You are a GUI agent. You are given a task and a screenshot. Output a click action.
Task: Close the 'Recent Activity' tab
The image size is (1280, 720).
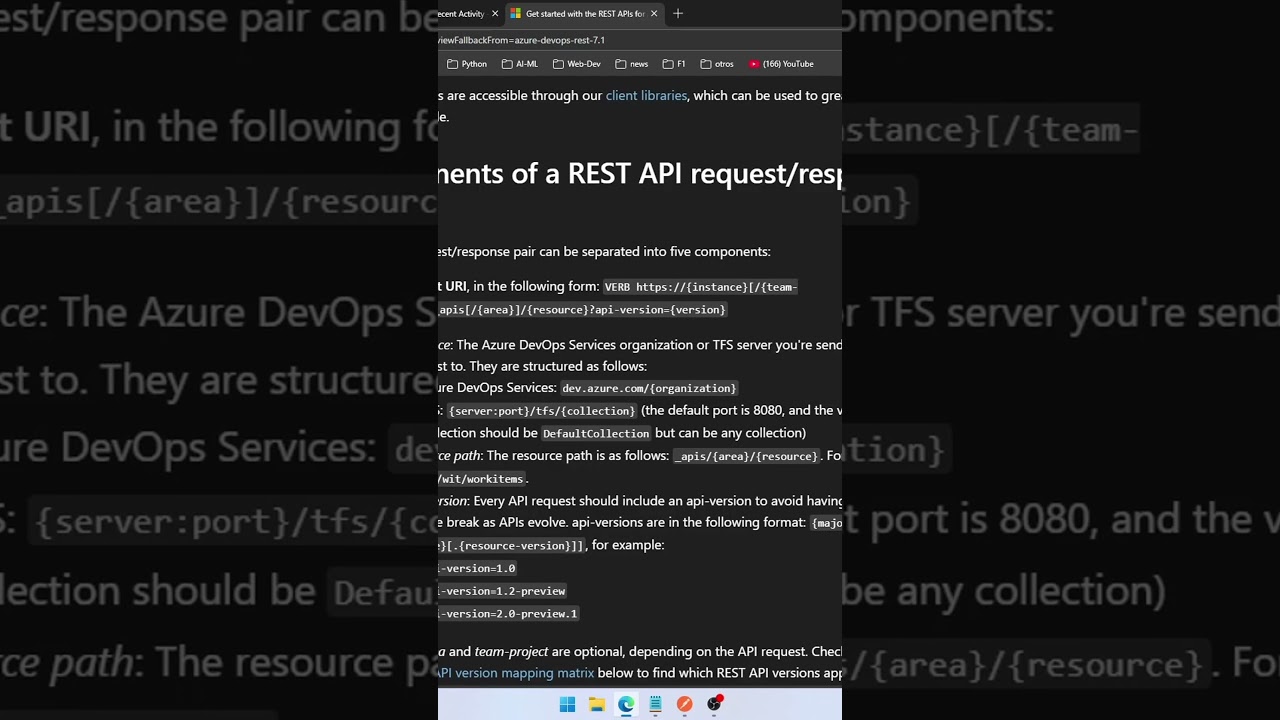point(494,14)
